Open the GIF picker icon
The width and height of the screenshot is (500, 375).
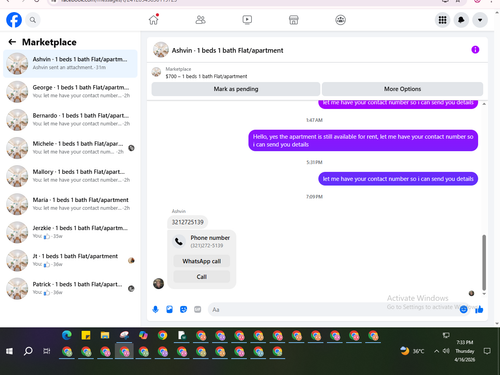point(198,310)
